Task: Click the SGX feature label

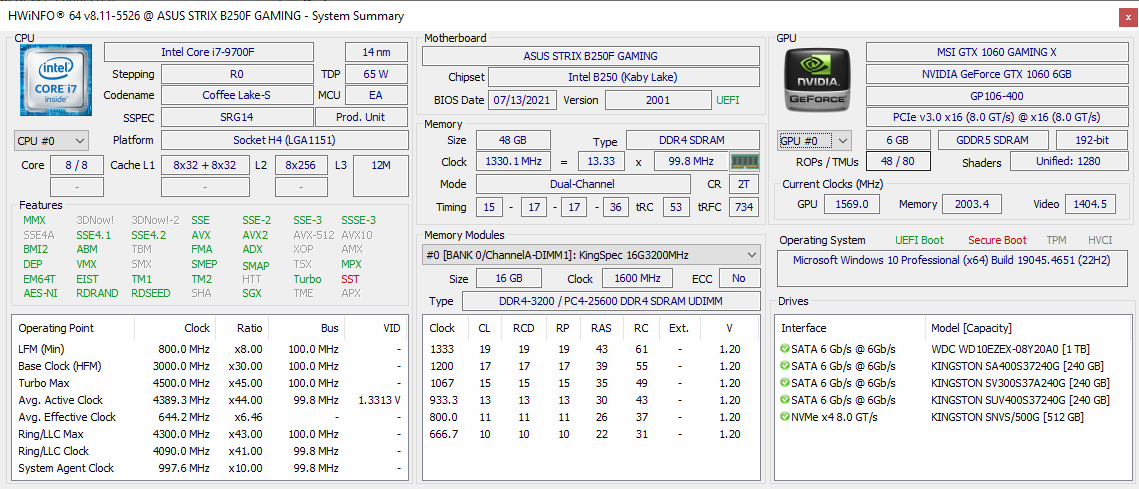Action: [252, 294]
